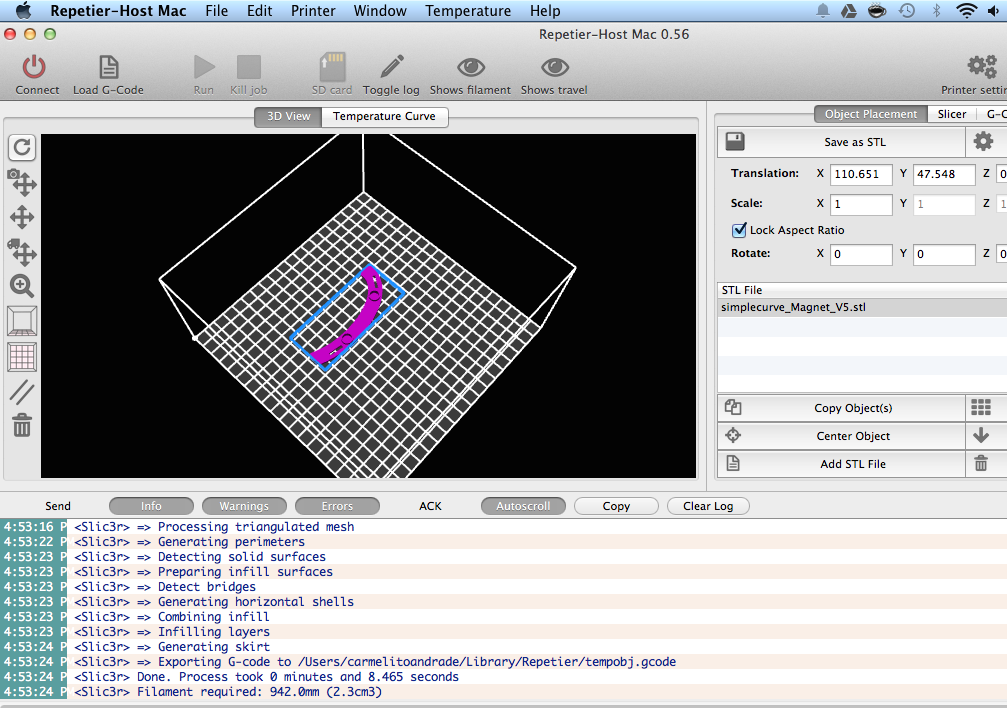Click the Connect power icon

(x=34, y=67)
